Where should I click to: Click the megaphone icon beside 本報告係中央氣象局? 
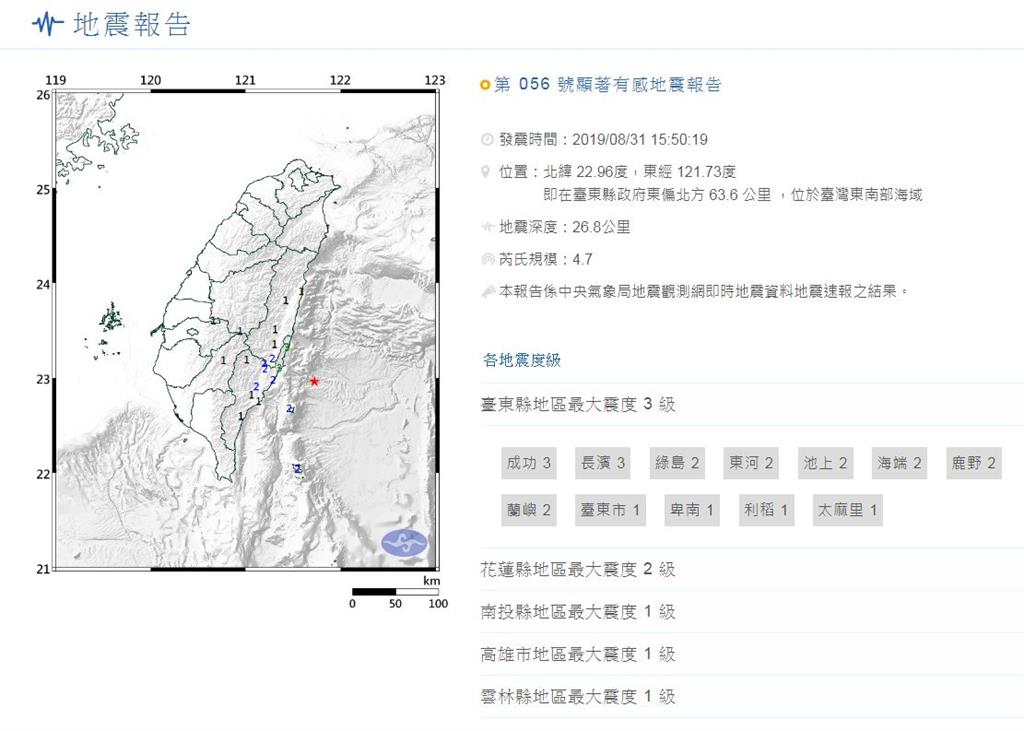(487, 291)
